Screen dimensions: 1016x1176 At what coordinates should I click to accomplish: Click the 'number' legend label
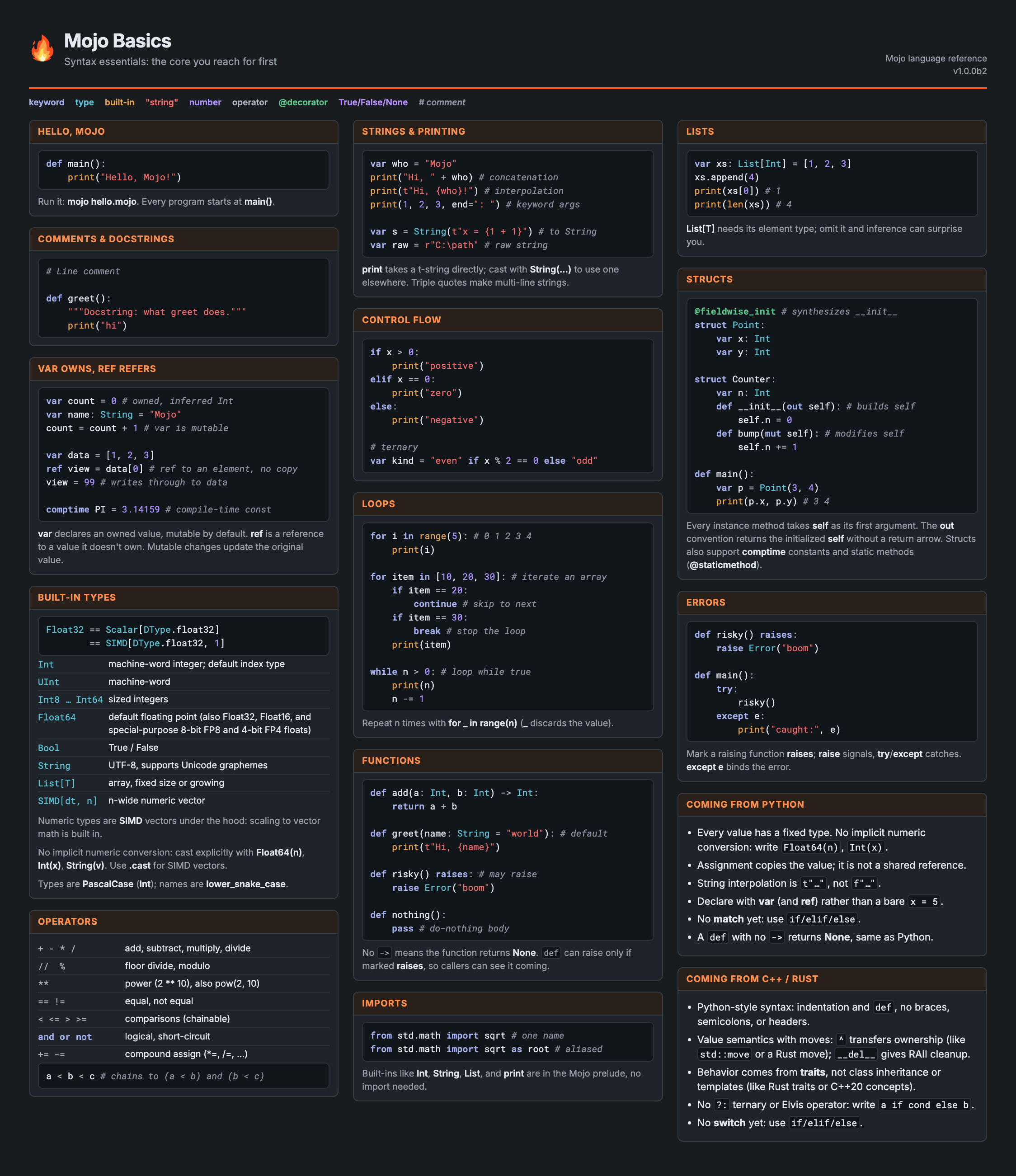[205, 102]
